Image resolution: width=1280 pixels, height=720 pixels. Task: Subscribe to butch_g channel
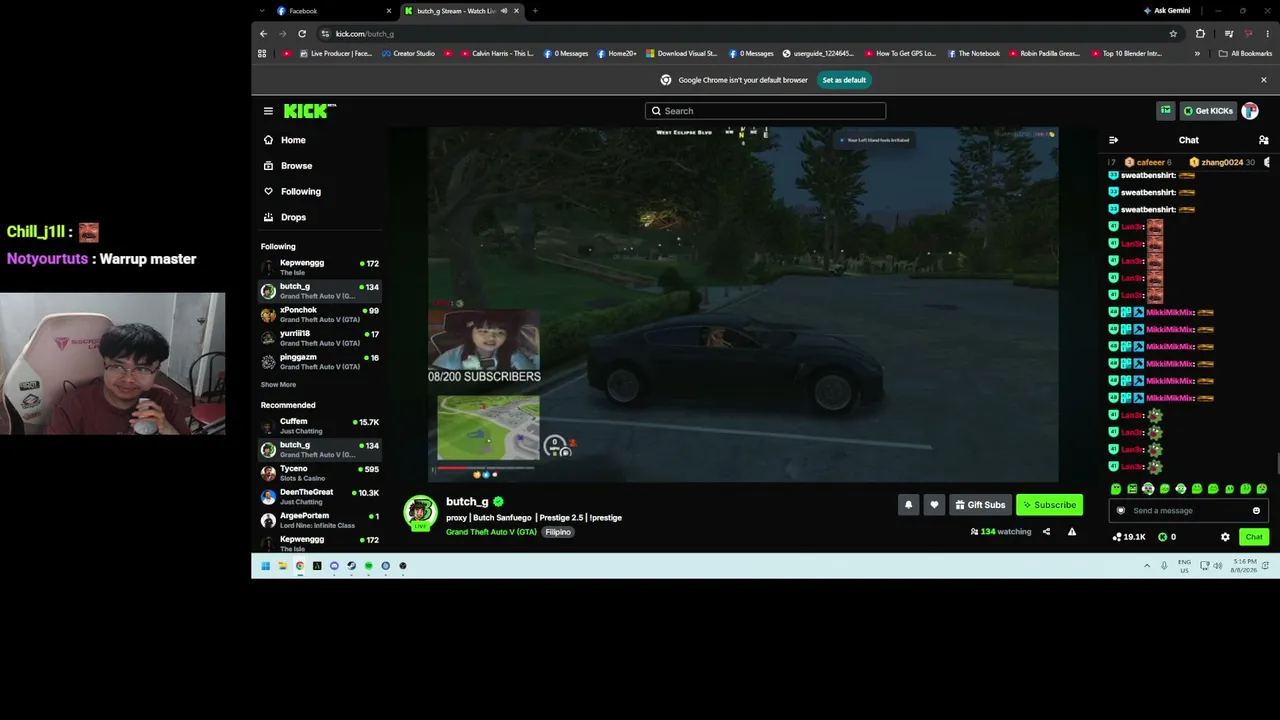point(1049,505)
